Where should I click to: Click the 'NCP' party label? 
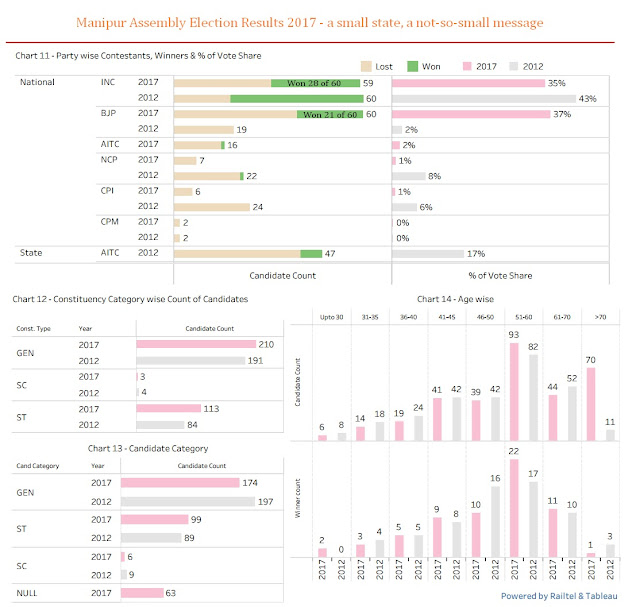pos(109,160)
